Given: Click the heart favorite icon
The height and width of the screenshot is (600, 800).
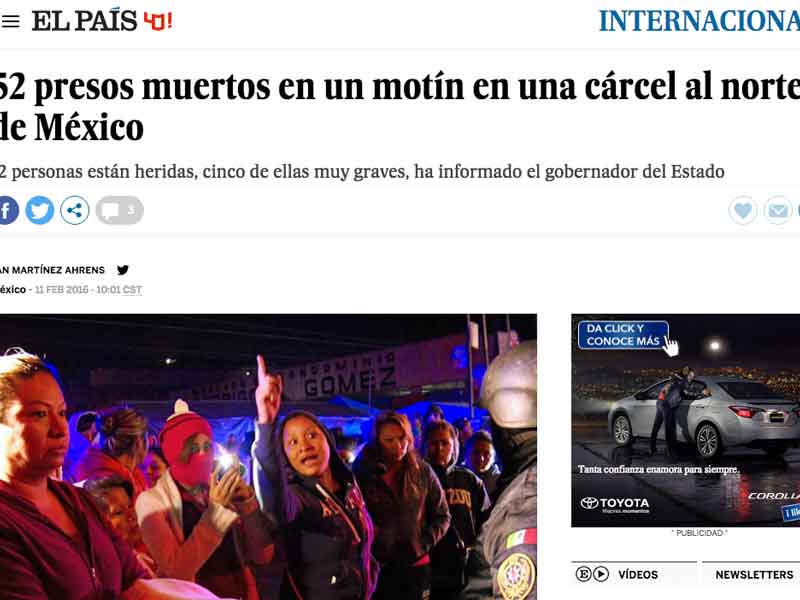Looking at the screenshot, I should pos(743,210).
